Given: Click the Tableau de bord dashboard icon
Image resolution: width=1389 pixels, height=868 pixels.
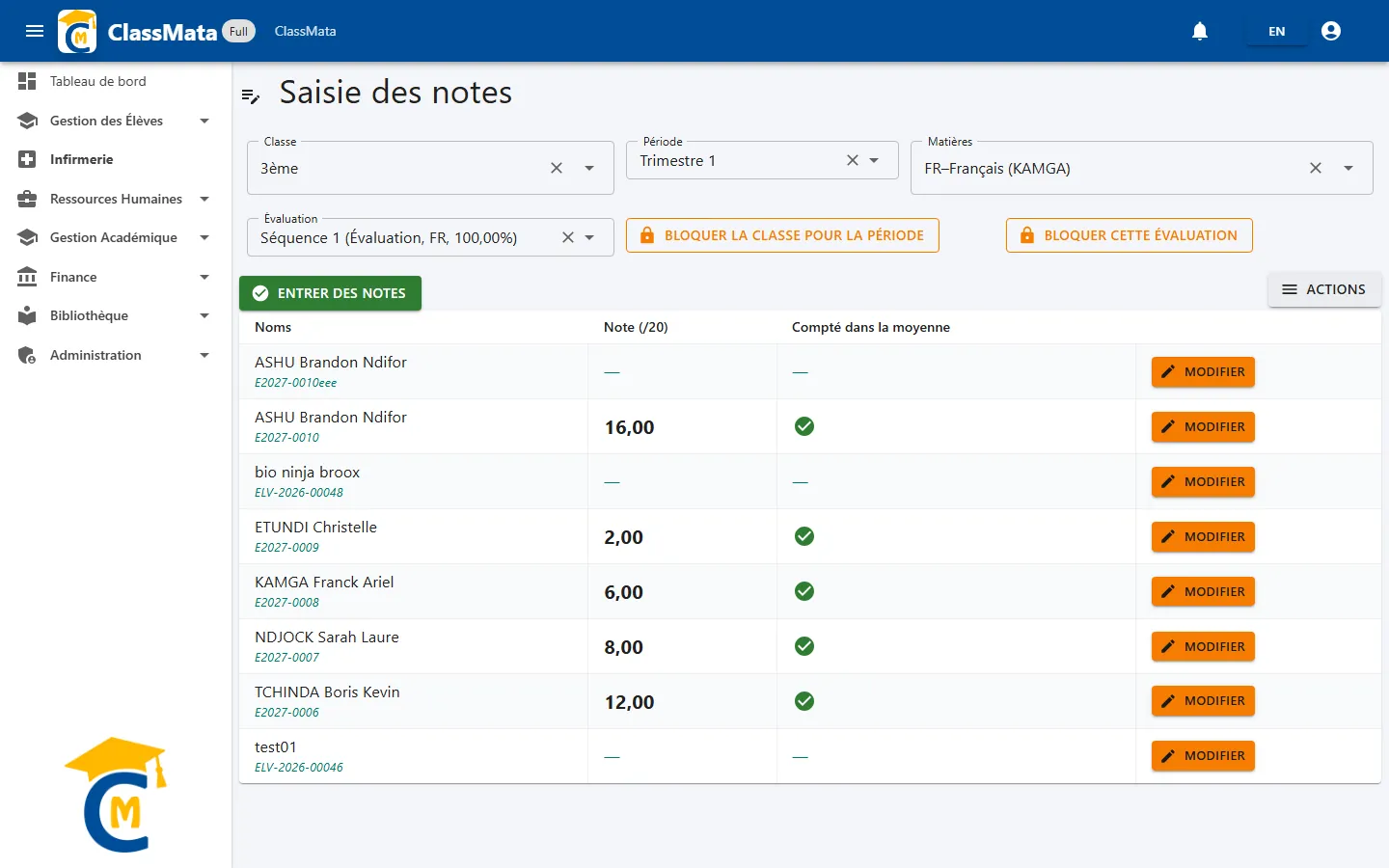Looking at the screenshot, I should pos(27,81).
